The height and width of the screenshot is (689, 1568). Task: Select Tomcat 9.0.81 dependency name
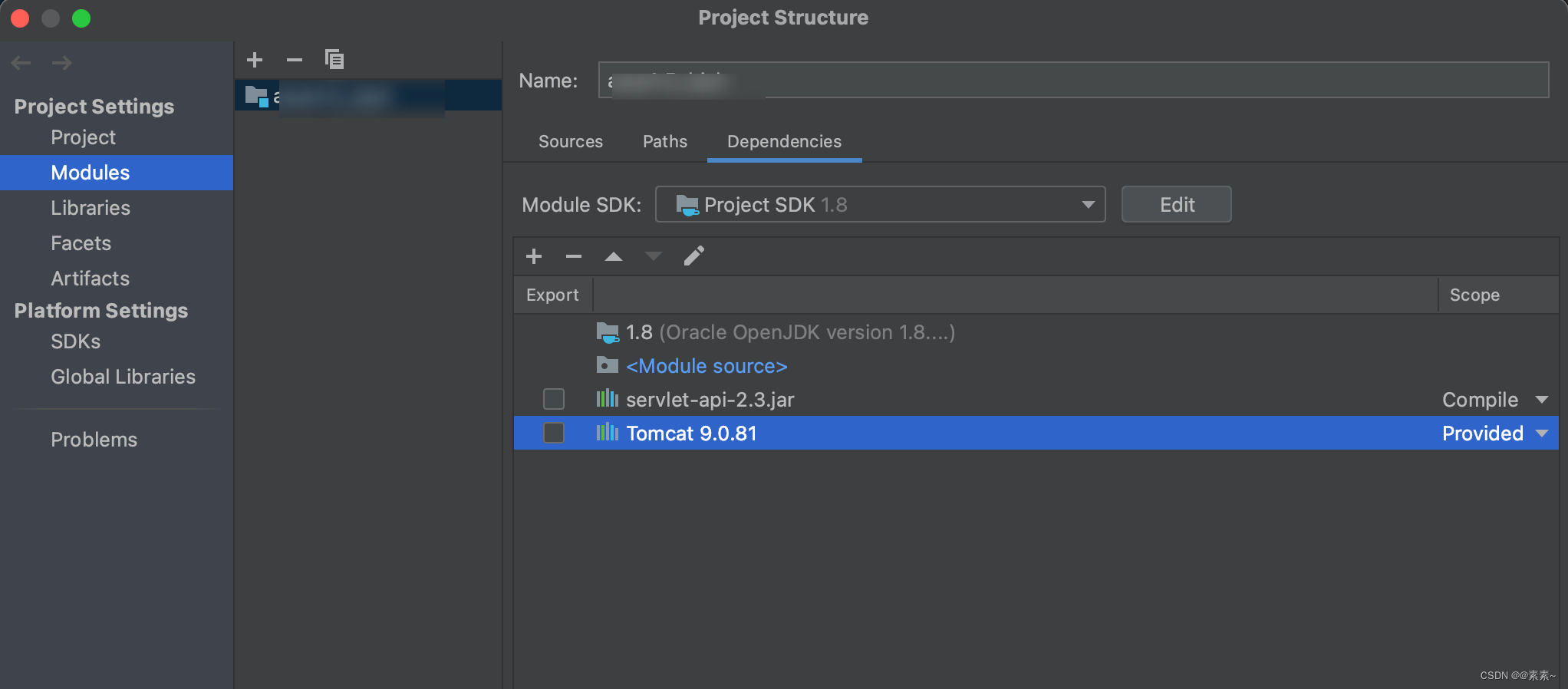[x=691, y=434]
